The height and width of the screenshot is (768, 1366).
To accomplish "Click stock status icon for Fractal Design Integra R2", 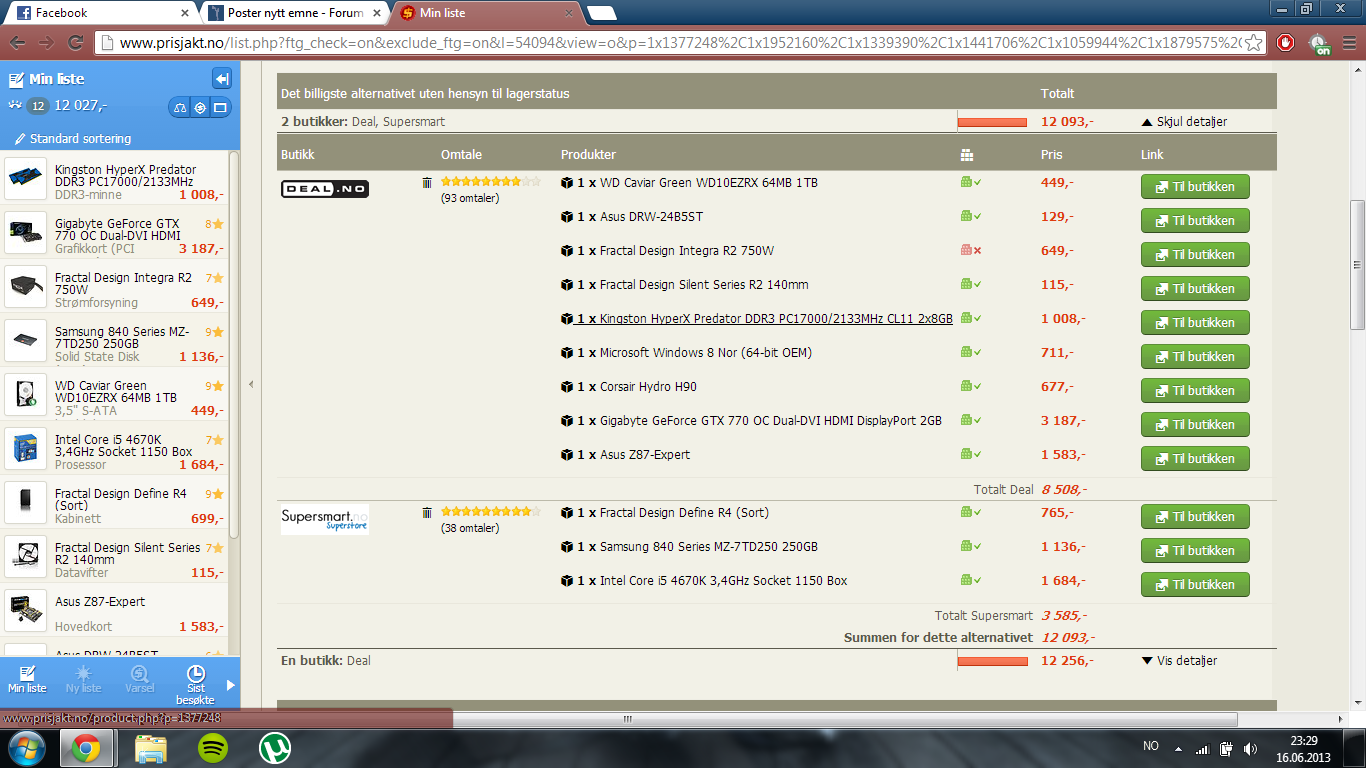I will pyautogui.click(x=971, y=251).
